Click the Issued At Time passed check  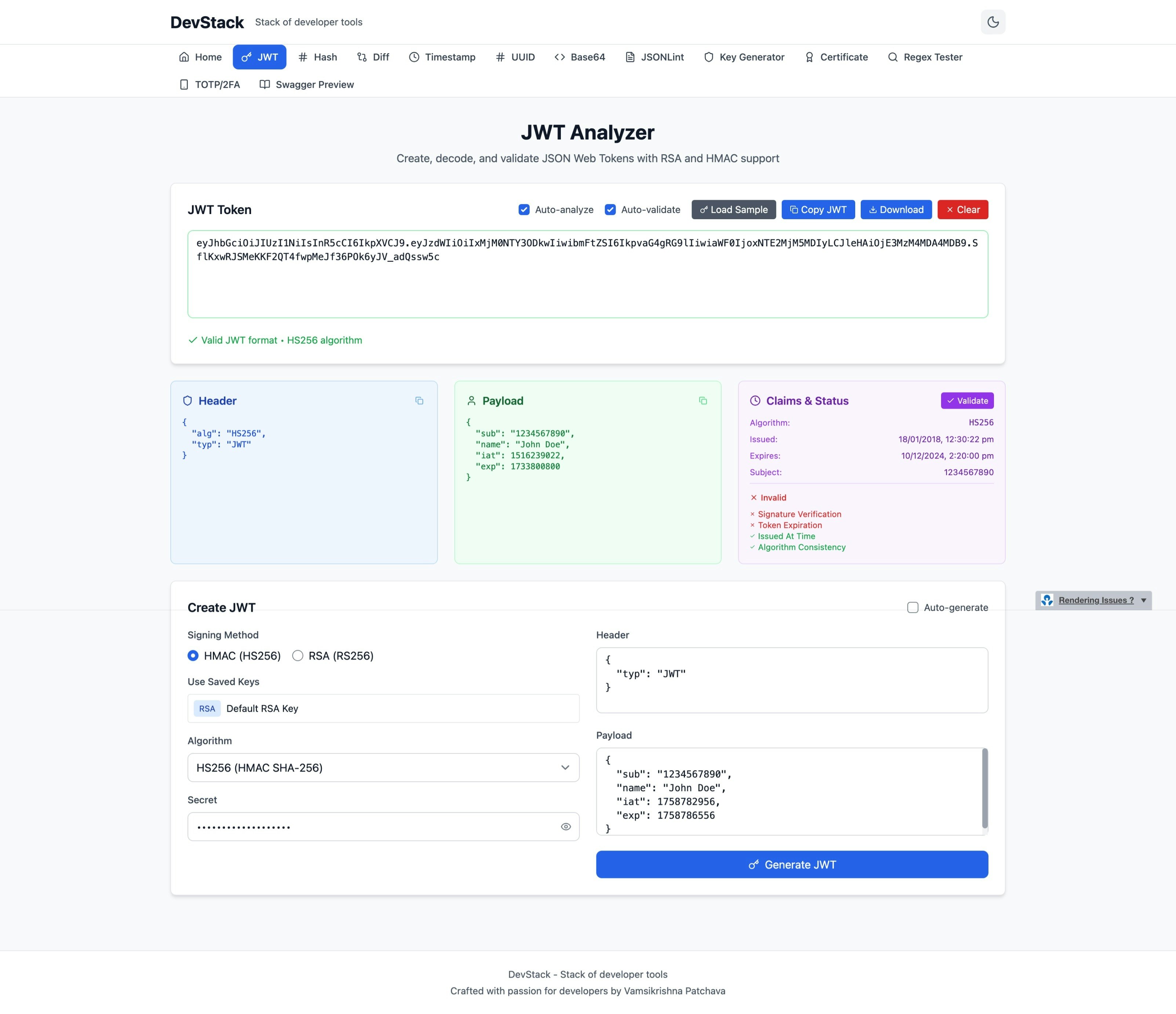coord(782,536)
